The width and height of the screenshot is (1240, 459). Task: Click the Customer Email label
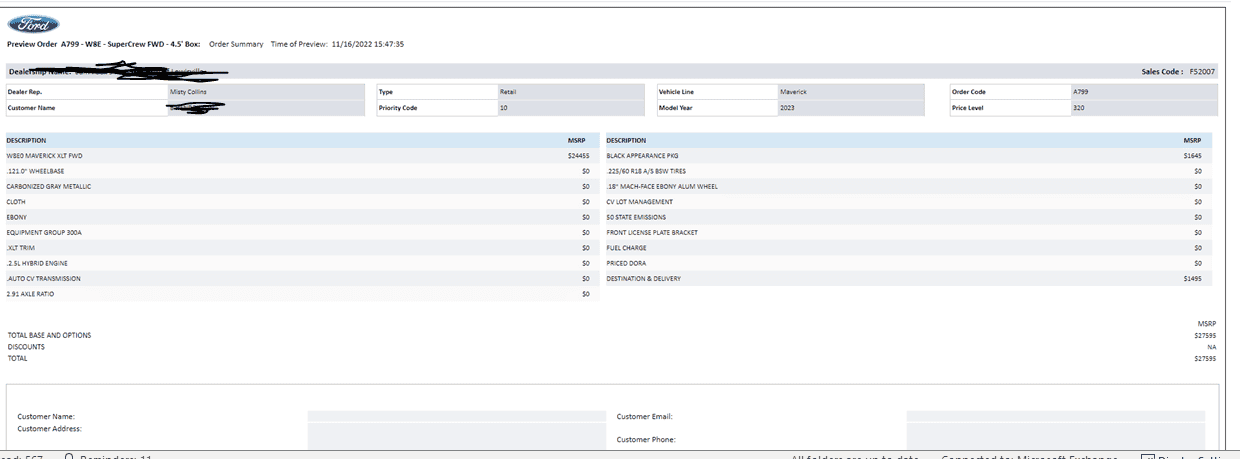pyautogui.click(x=644, y=416)
